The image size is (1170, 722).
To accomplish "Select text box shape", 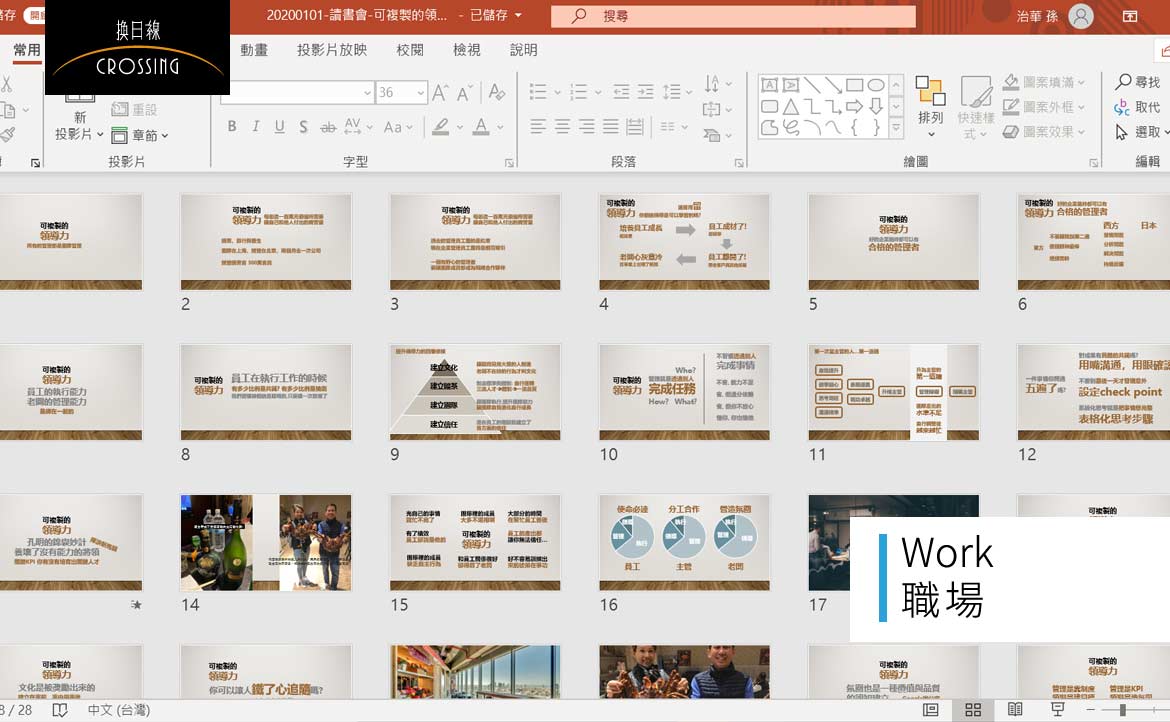I will 769,84.
